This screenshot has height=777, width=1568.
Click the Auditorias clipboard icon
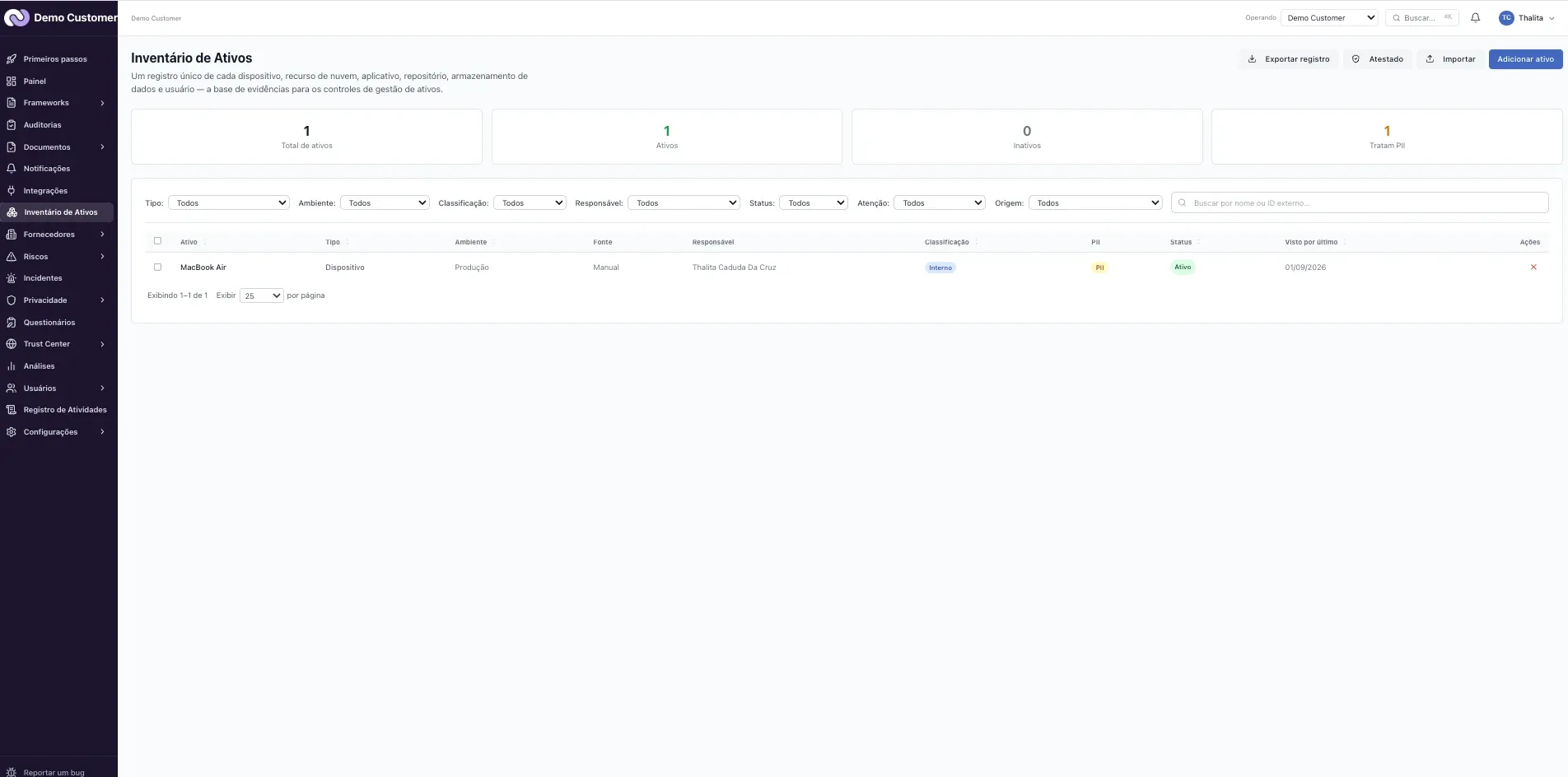tap(12, 125)
